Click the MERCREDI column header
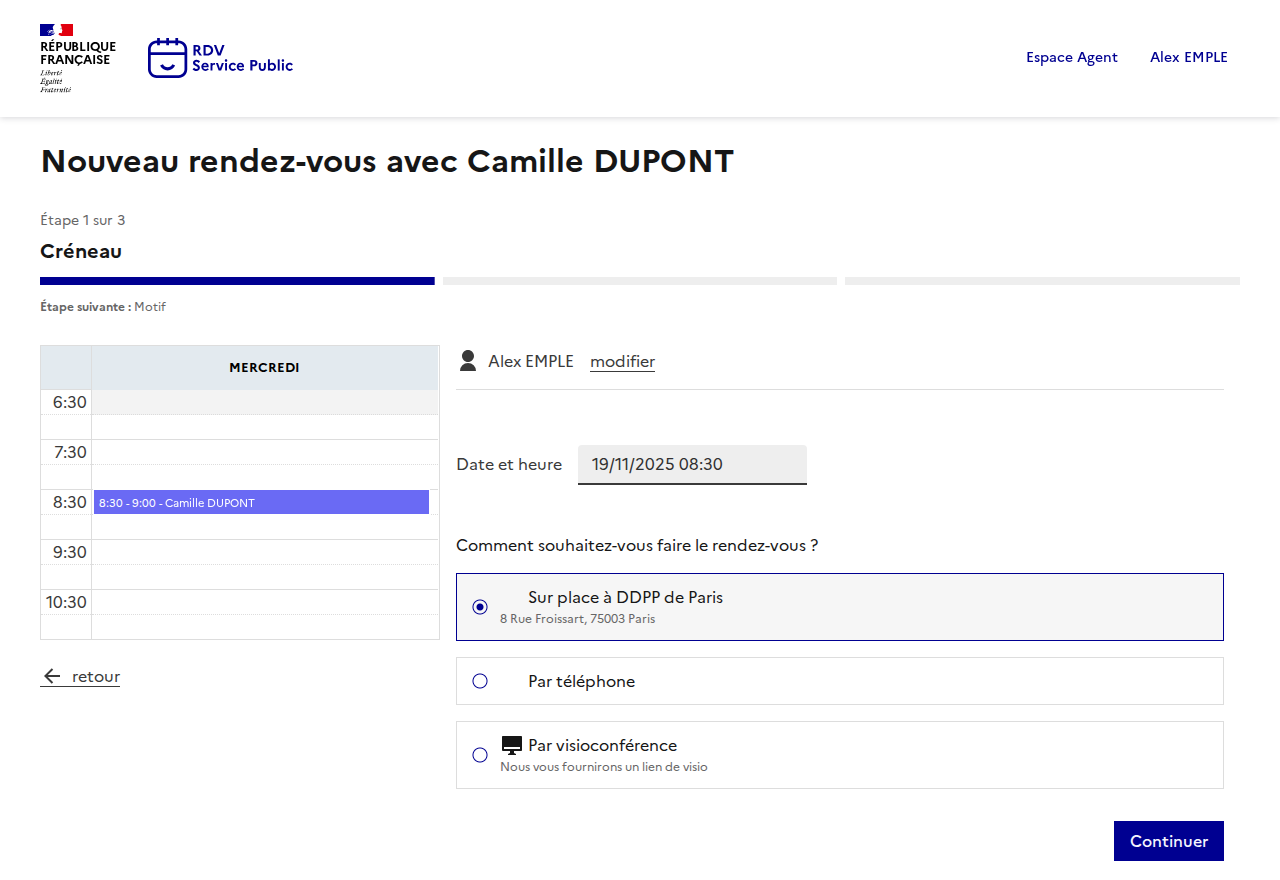This screenshot has width=1280, height=880. coord(264,368)
